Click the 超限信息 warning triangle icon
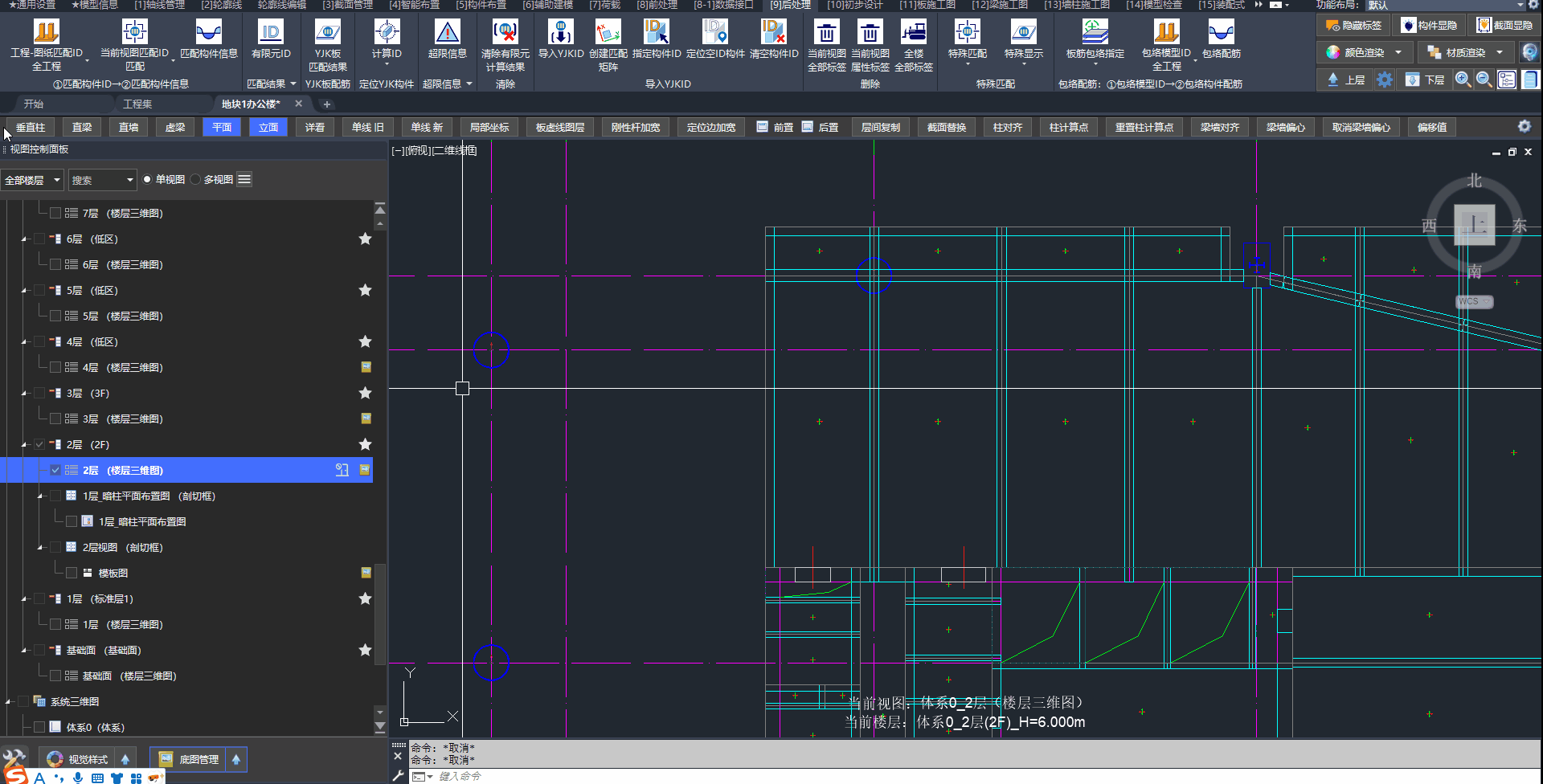1543x784 pixels. pos(447,33)
